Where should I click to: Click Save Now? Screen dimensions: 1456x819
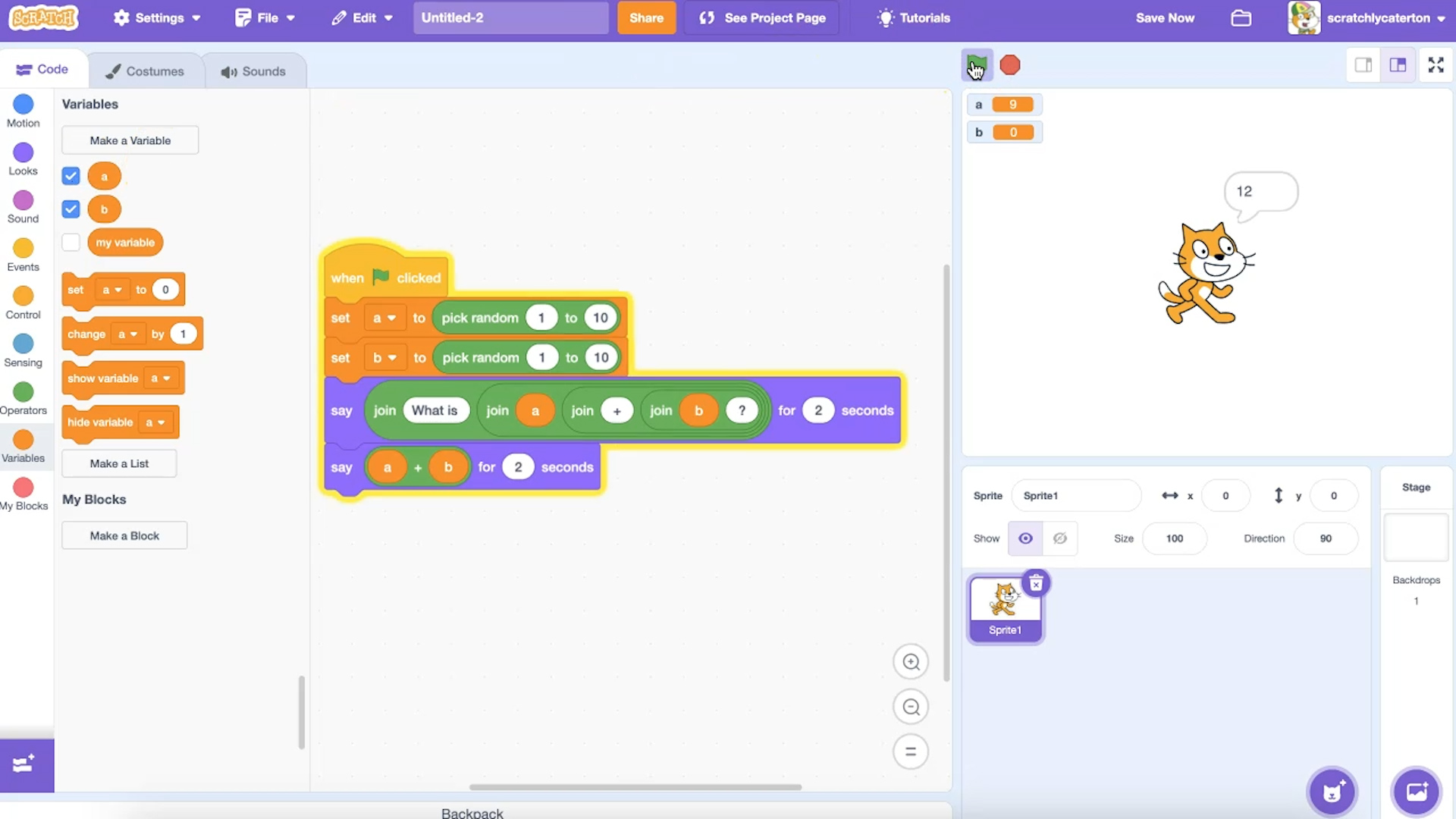1165,17
